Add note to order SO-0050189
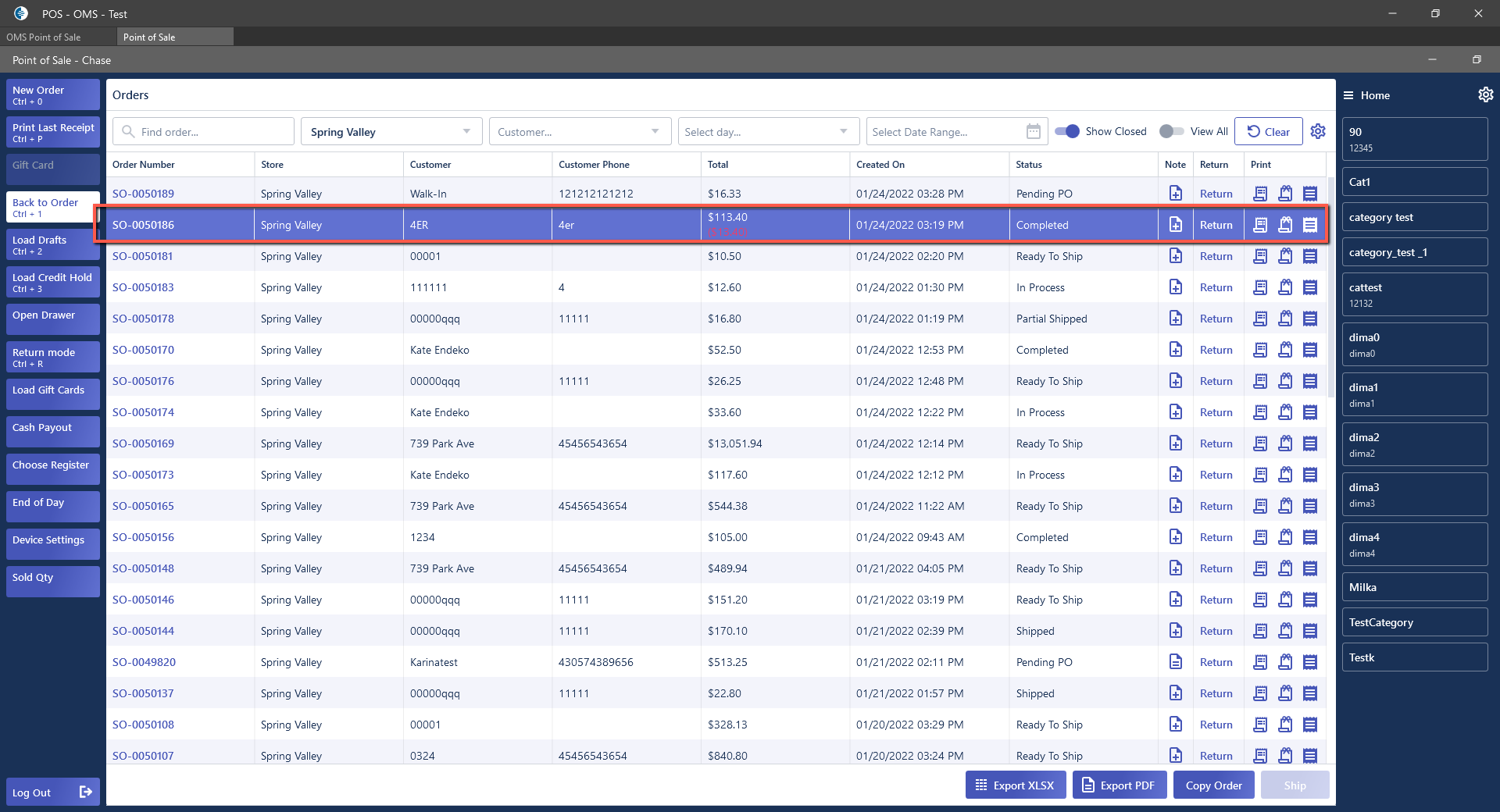Image resolution: width=1500 pixels, height=812 pixels. tap(1175, 193)
